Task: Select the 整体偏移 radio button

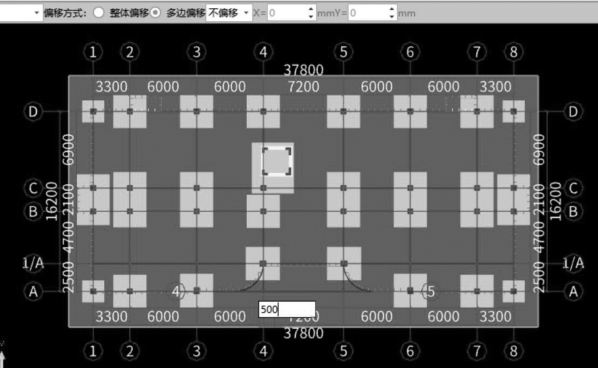Action: click(x=99, y=13)
